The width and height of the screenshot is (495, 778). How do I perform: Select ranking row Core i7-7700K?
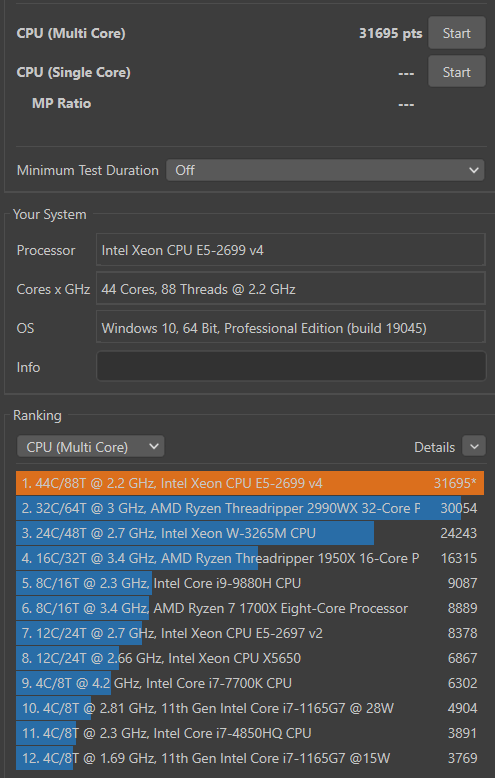click(250, 683)
